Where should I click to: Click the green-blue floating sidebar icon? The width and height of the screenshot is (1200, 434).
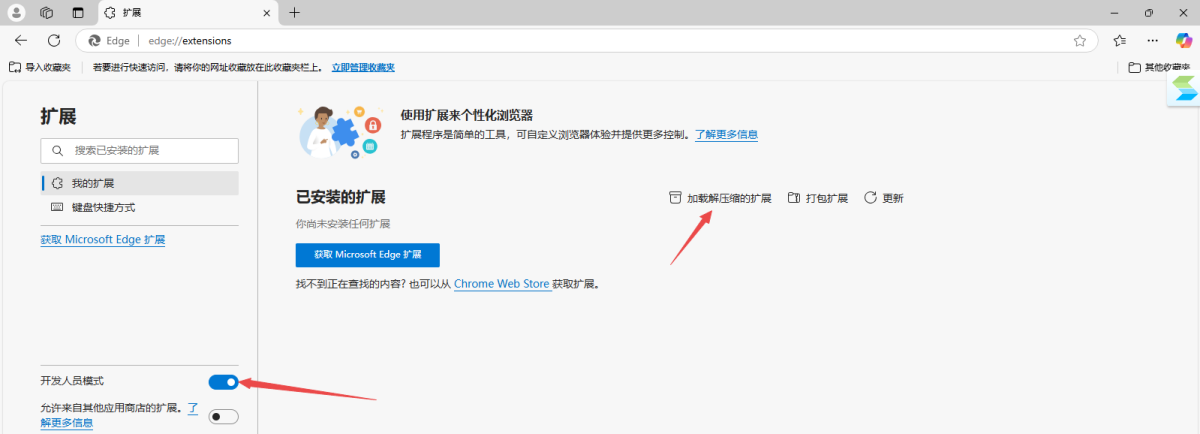click(x=1184, y=89)
